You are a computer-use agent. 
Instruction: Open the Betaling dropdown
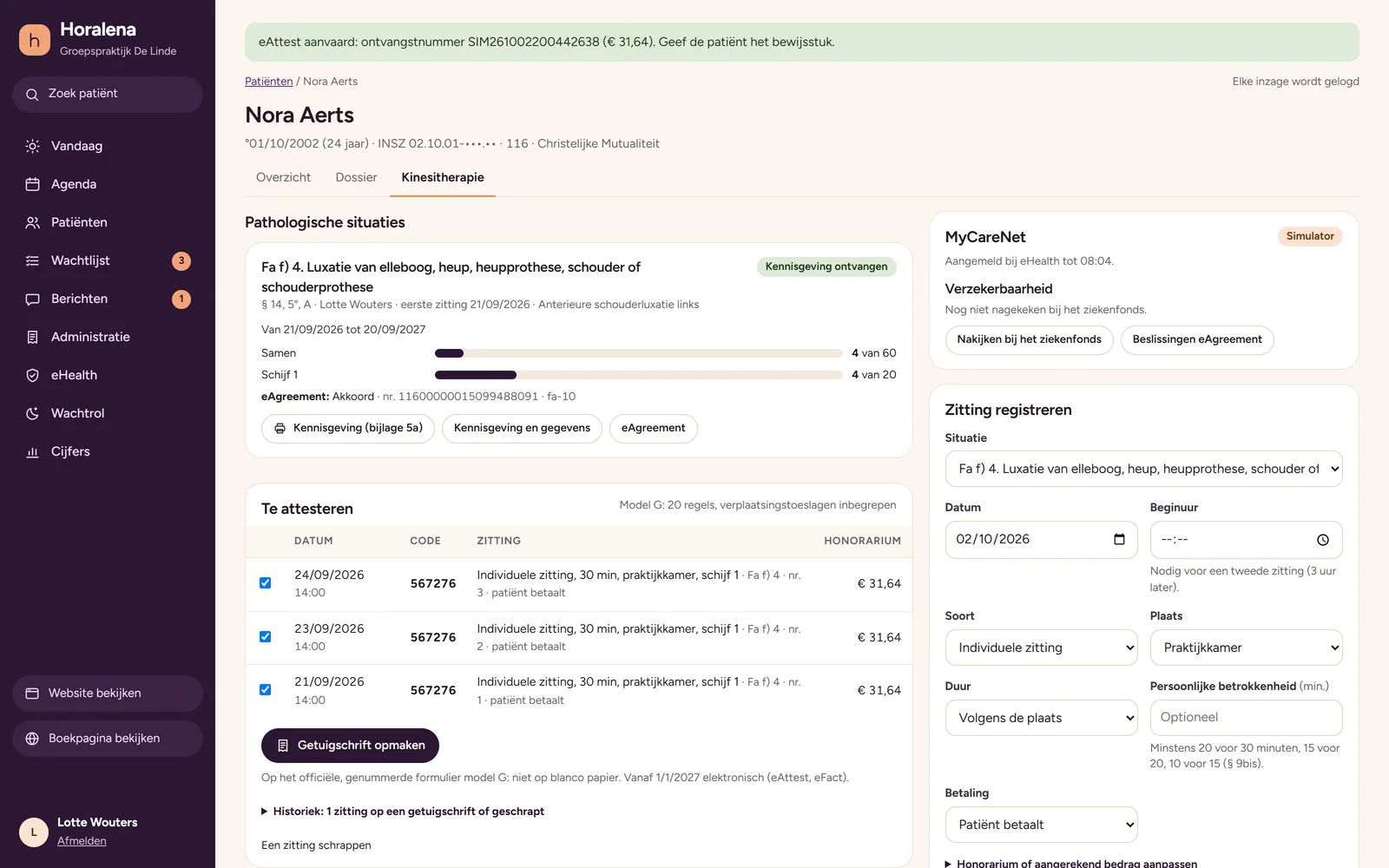(x=1041, y=825)
